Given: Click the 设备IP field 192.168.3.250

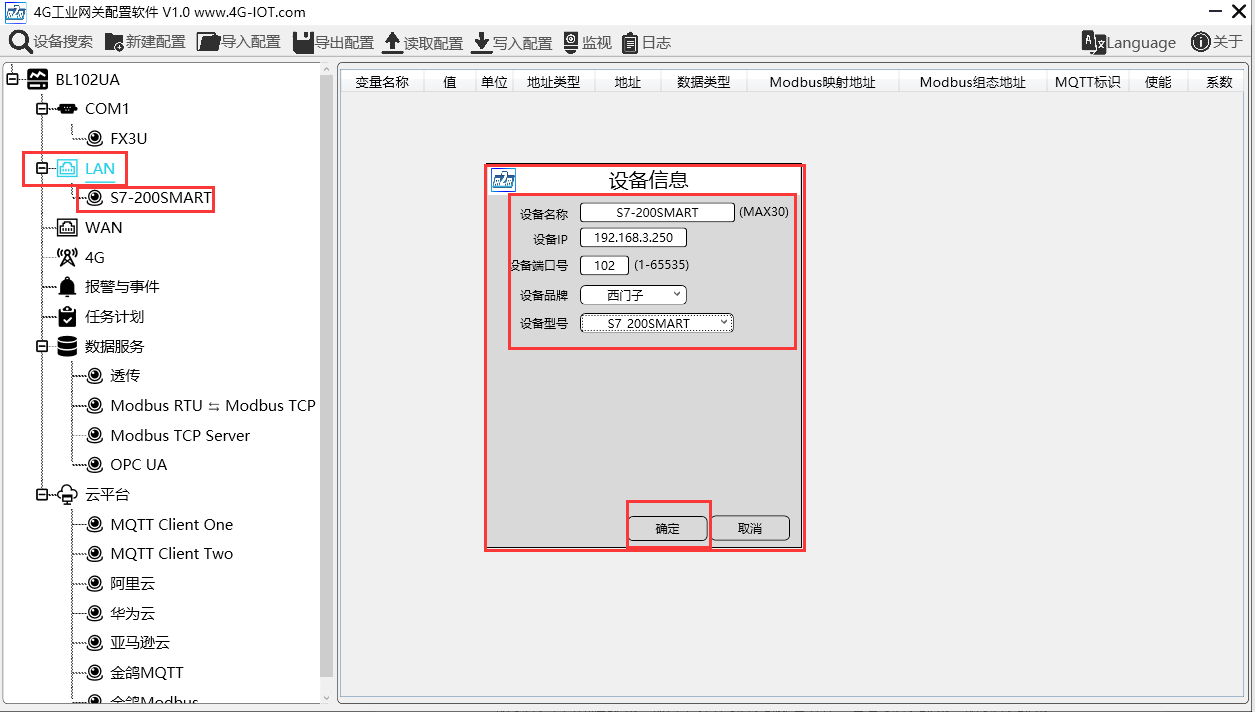Looking at the screenshot, I should [x=633, y=238].
